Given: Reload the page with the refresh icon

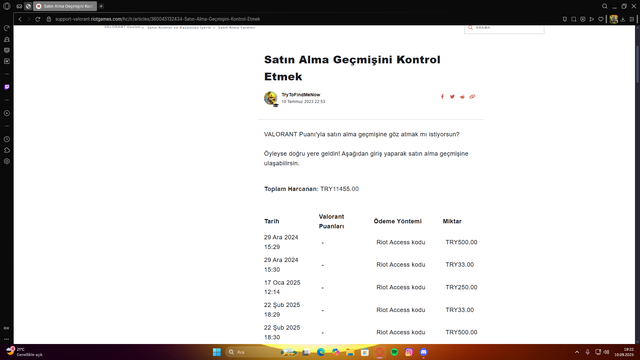Looking at the screenshot, I should 38,19.
